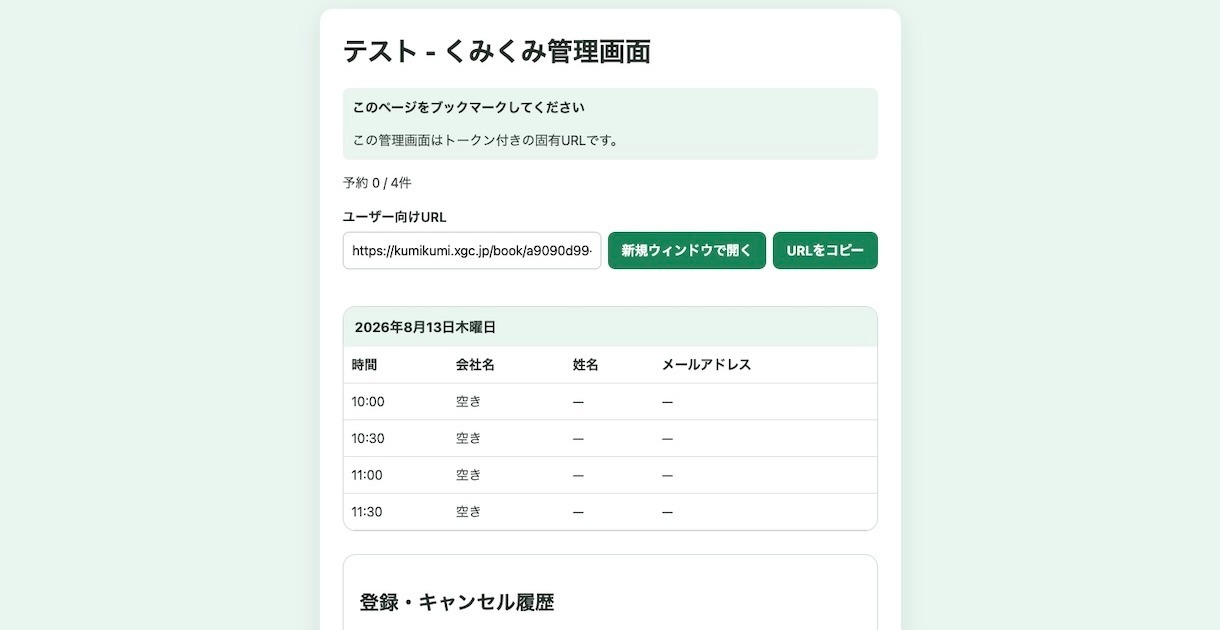The height and width of the screenshot is (630, 1220).
Task: Click the 11:00 time slot row
Action: (x=610, y=475)
